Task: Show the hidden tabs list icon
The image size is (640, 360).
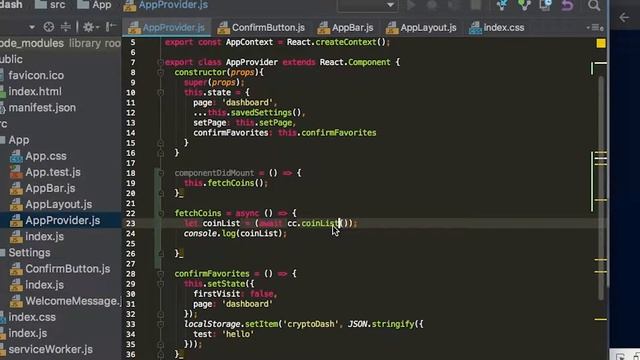Action: click(x=595, y=28)
